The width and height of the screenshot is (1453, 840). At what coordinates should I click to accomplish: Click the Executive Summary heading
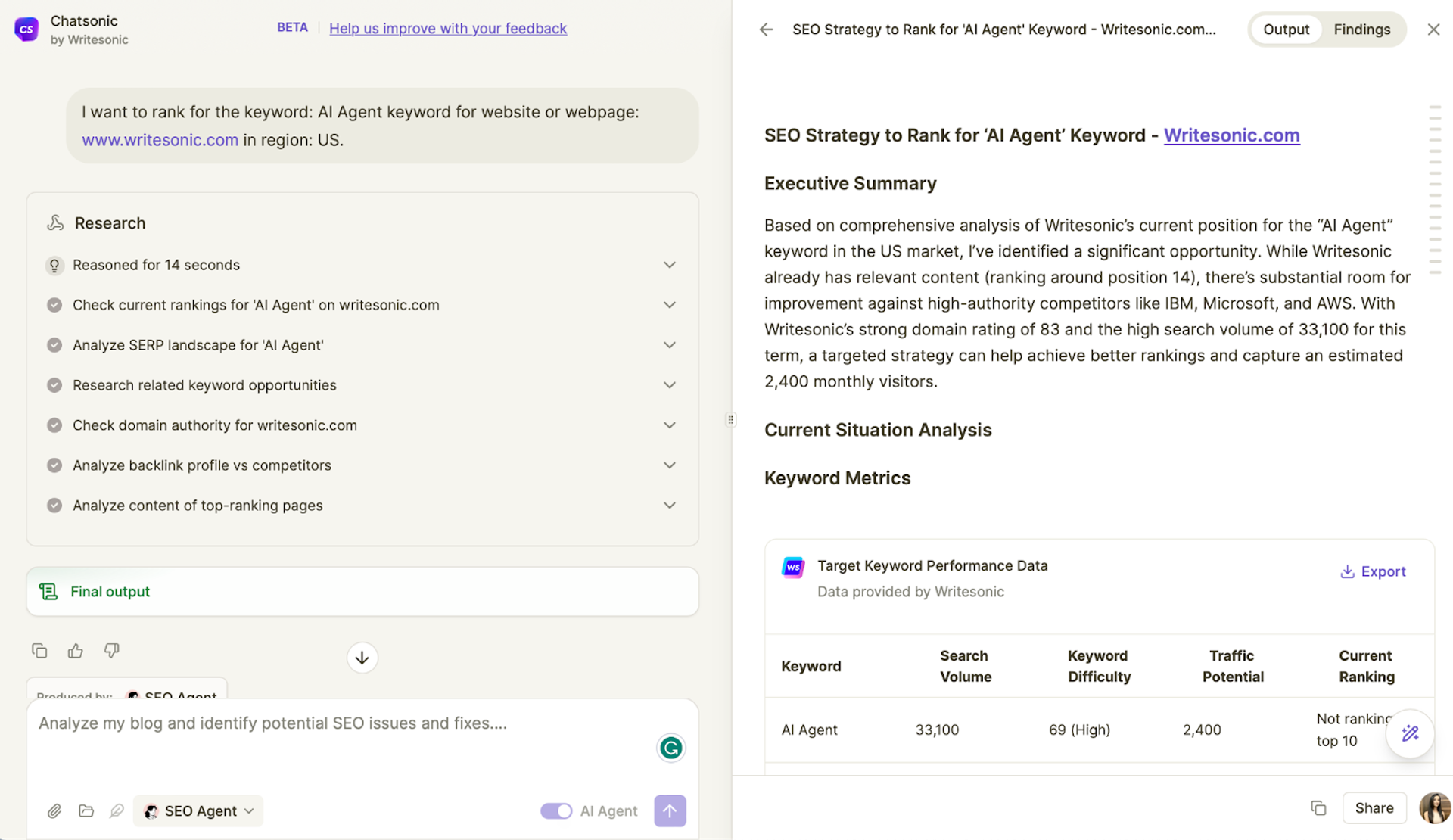click(850, 184)
